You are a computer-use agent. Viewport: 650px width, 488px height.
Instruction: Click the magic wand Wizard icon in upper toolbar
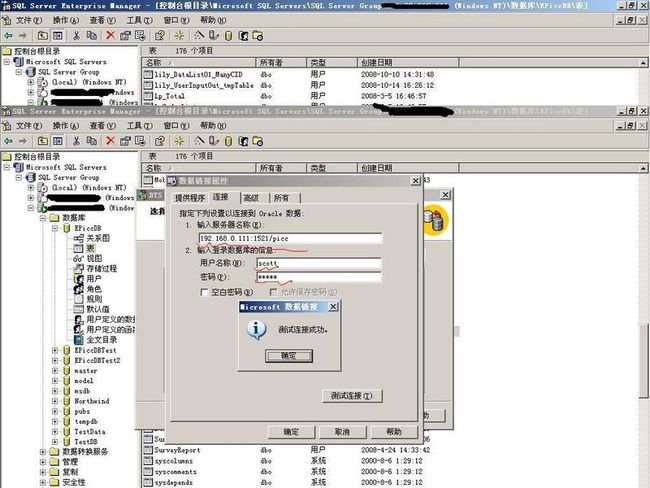click(x=199, y=35)
